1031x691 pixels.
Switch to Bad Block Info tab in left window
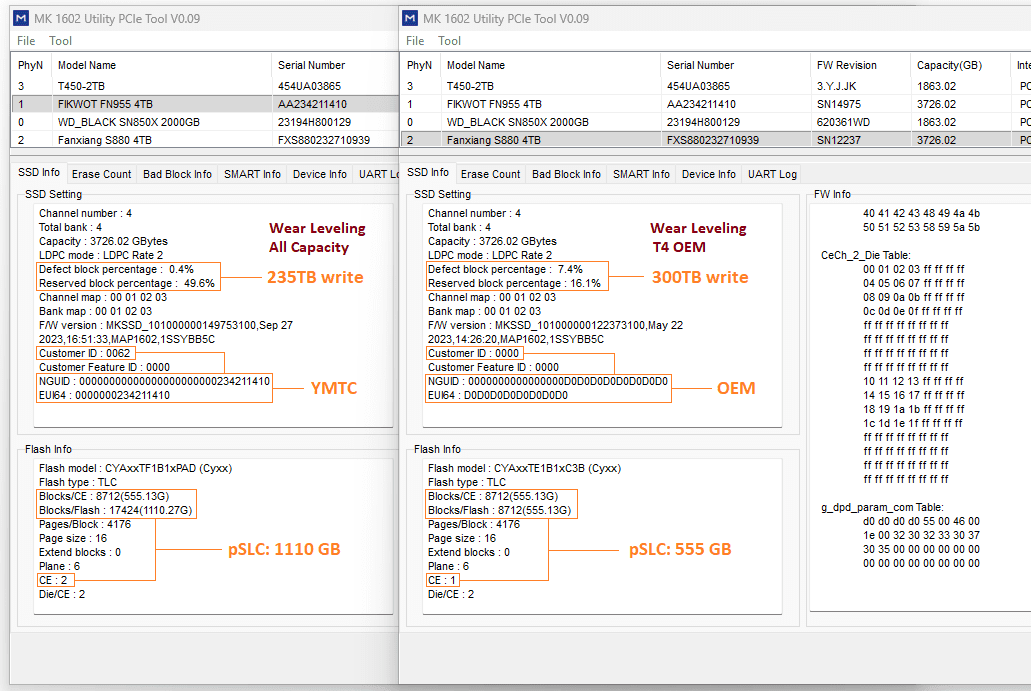[x=178, y=174]
